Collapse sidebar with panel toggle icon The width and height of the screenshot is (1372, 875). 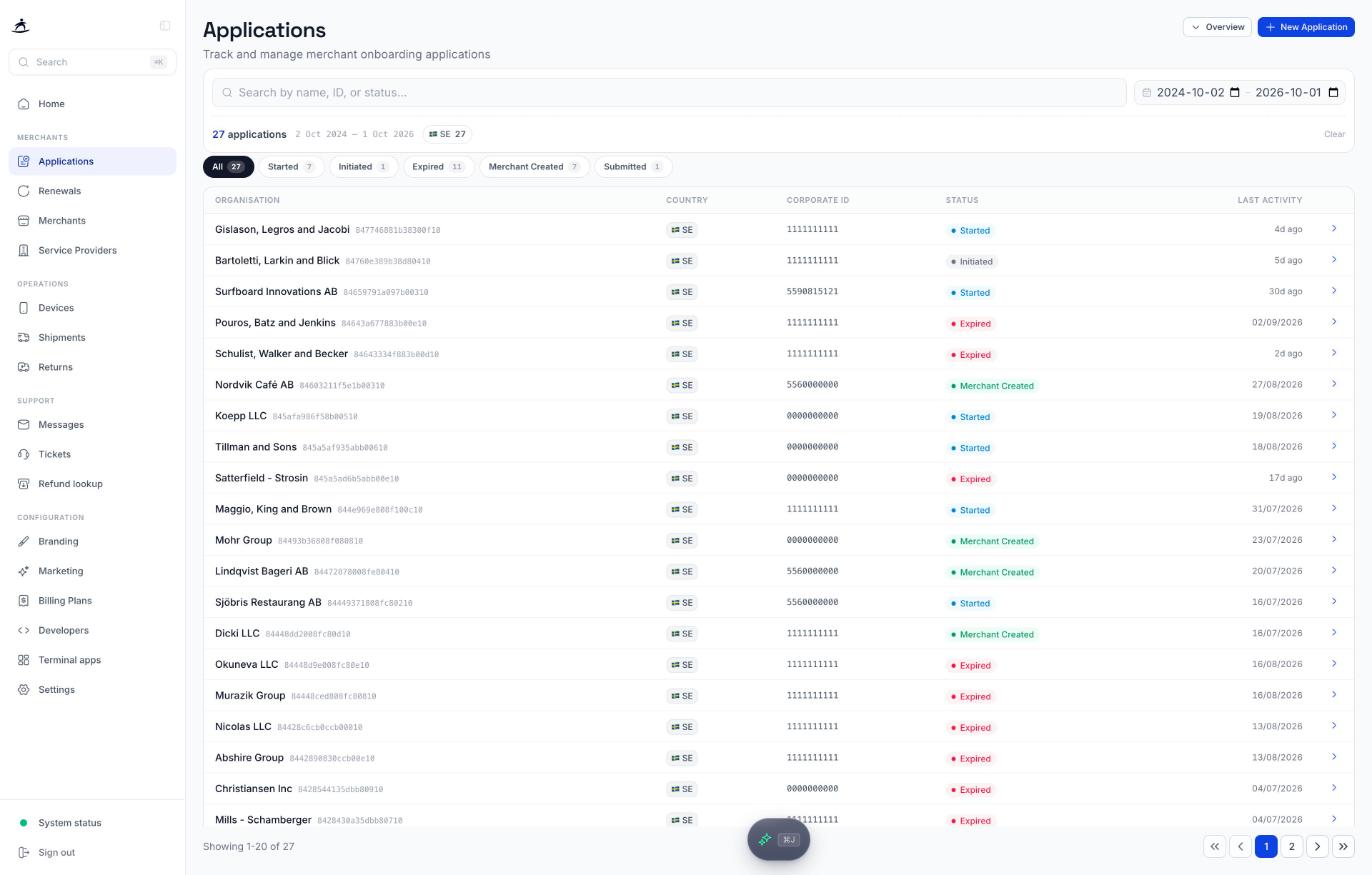click(x=165, y=26)
